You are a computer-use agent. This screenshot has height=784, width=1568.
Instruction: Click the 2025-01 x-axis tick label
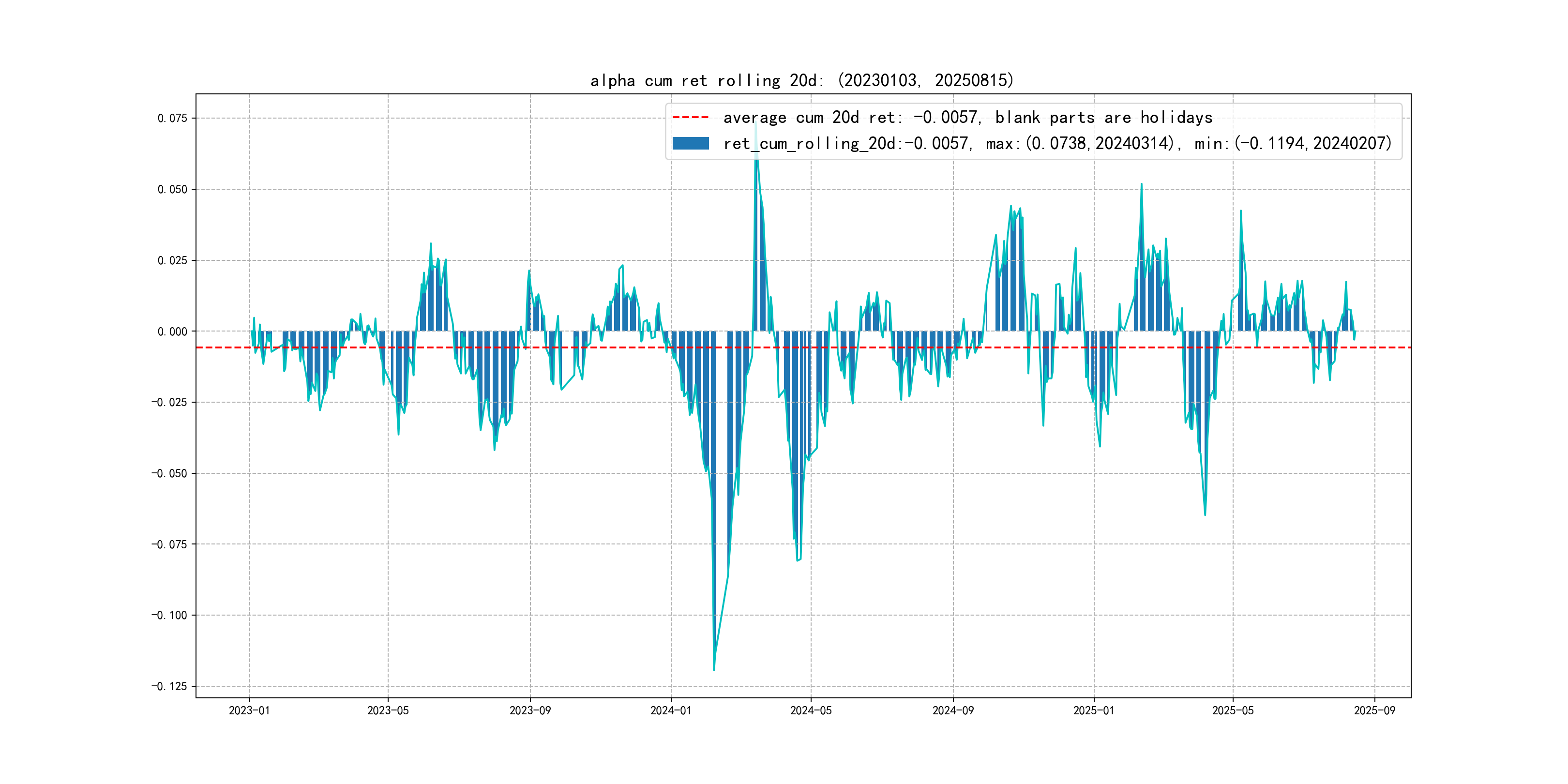[x=1093, y=710]
